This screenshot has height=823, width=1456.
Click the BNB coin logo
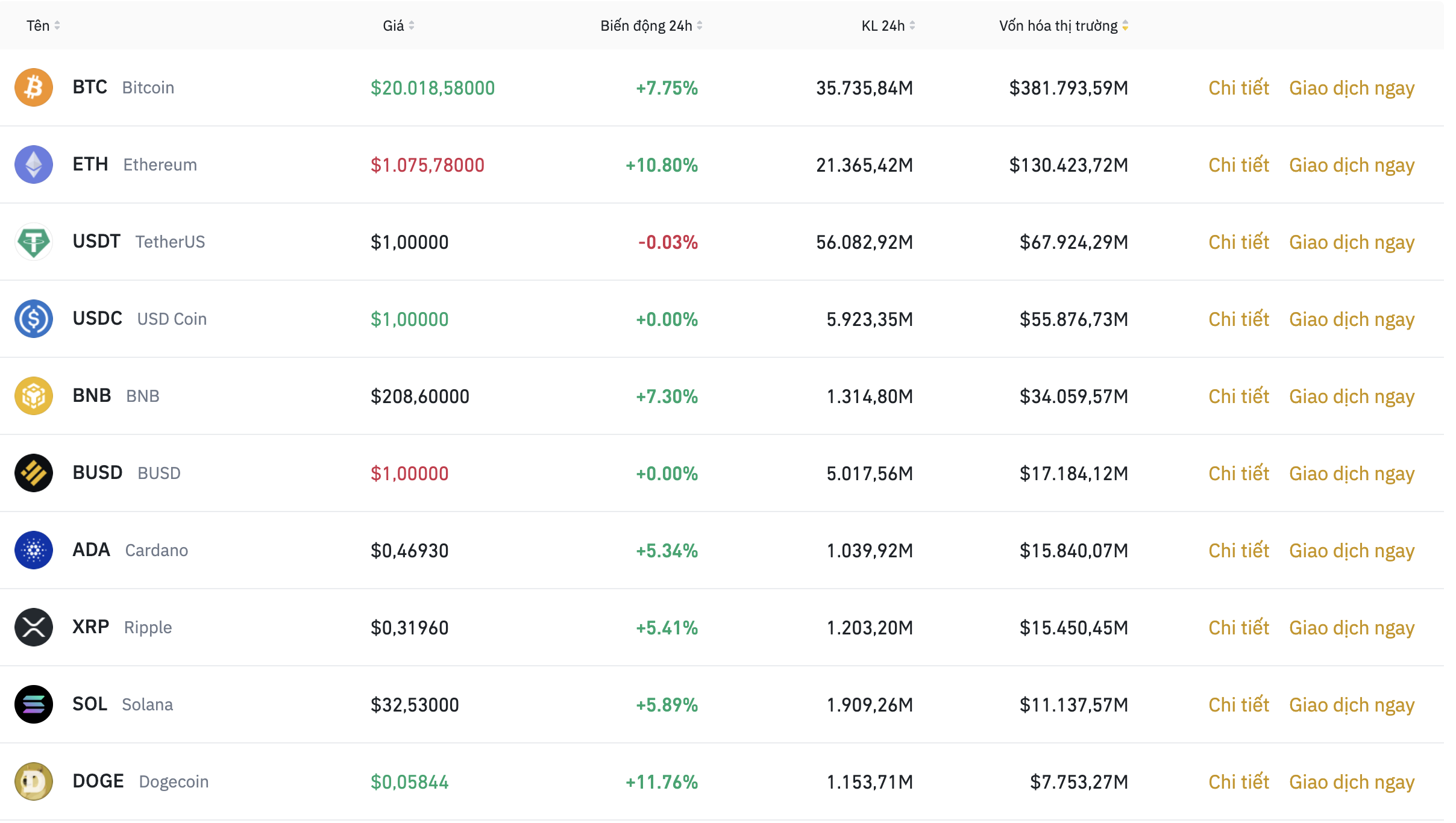click(34, 396)
